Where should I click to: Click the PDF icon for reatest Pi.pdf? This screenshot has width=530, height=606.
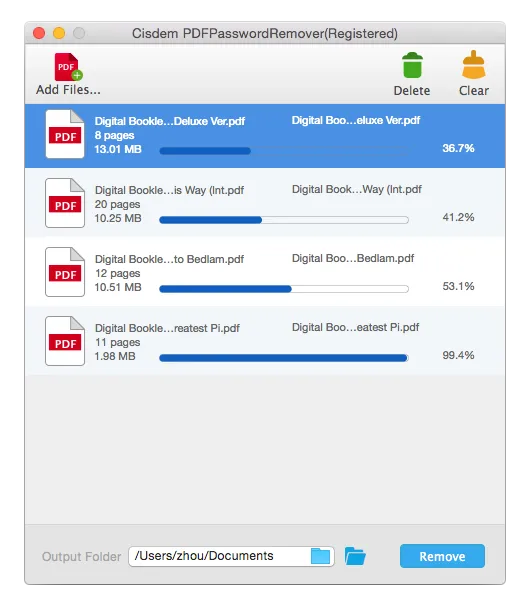point(65,341)
